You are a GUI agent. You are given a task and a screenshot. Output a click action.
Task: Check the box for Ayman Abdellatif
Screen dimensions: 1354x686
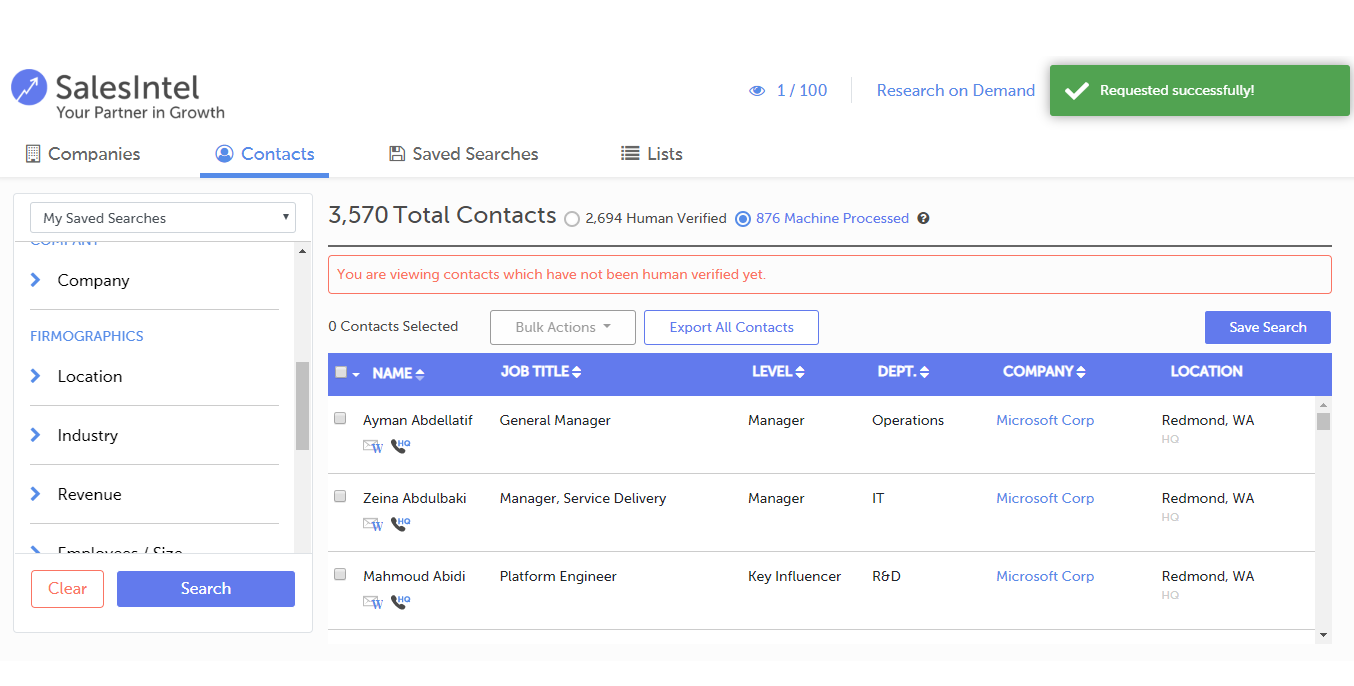340,418
